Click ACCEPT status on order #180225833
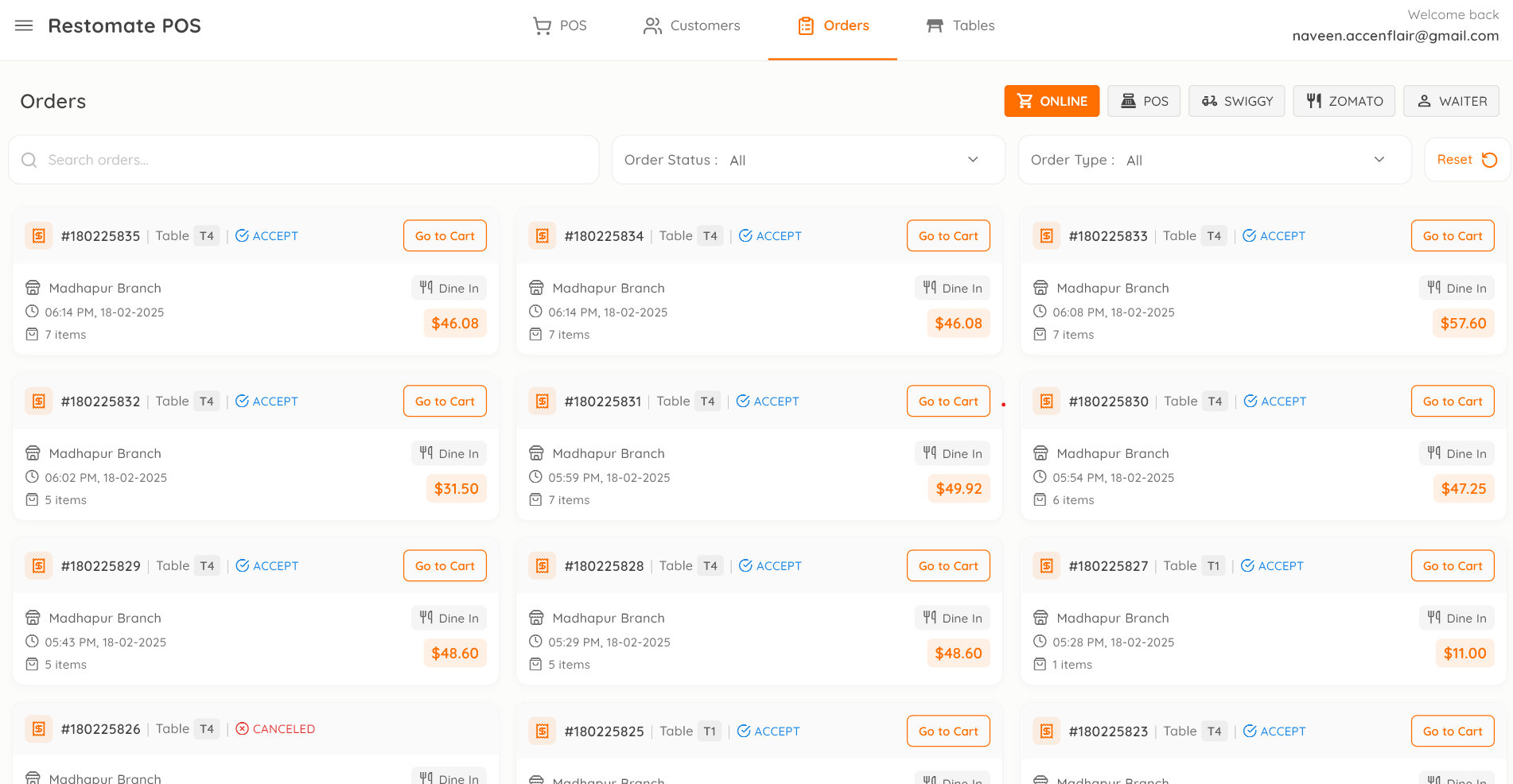 pos(1274,235)
